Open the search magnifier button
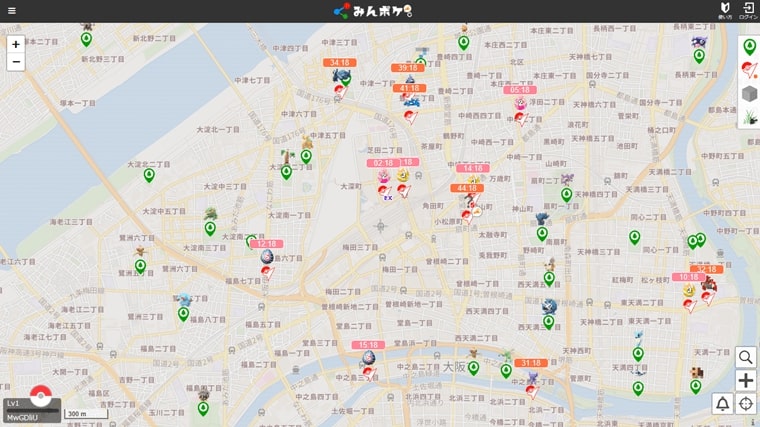The width and height of the screenshot is (760, 427). click(745, 357)
